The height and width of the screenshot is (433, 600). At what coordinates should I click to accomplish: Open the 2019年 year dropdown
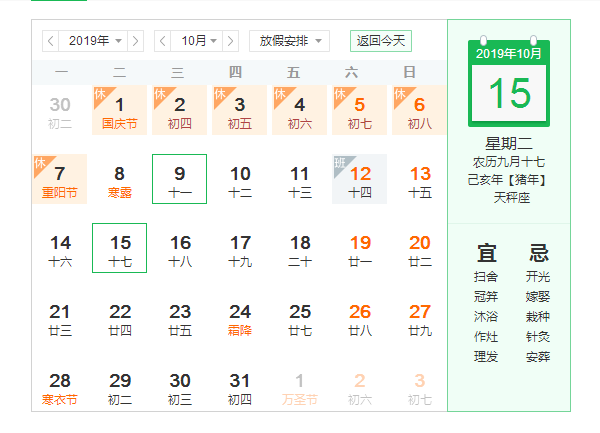pyautogui.click(x=93, y=41)
